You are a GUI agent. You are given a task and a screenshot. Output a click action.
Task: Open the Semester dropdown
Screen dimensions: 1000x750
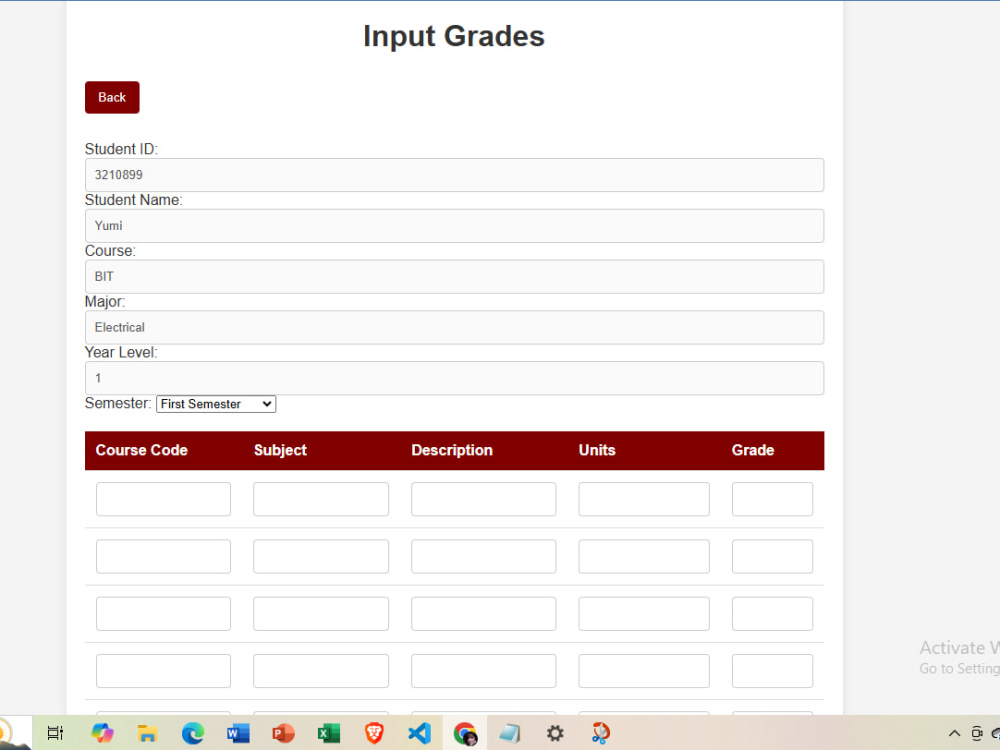pyautogui.click(x=216, y=404)
